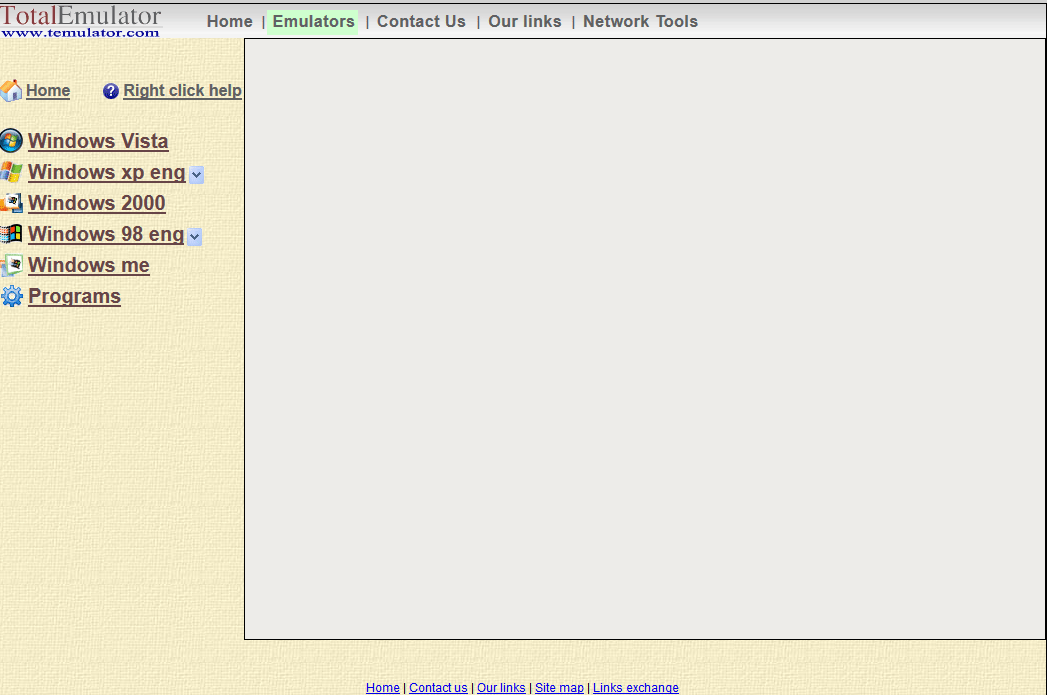This screenshot has height=695, width=1047.
Task: Select the Emulators tab
Action: point(313,21)
